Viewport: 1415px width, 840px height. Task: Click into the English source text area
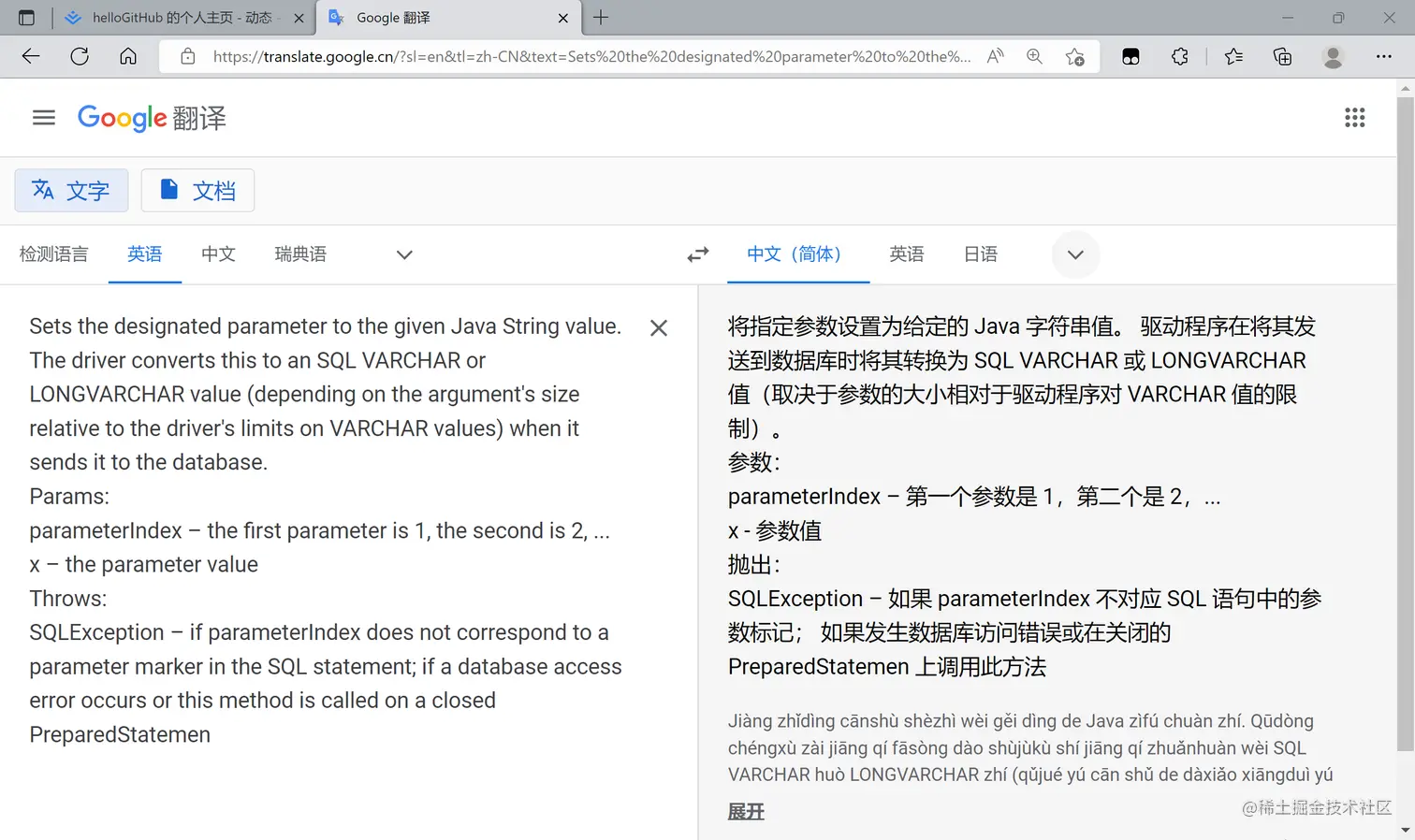[327, 530]
